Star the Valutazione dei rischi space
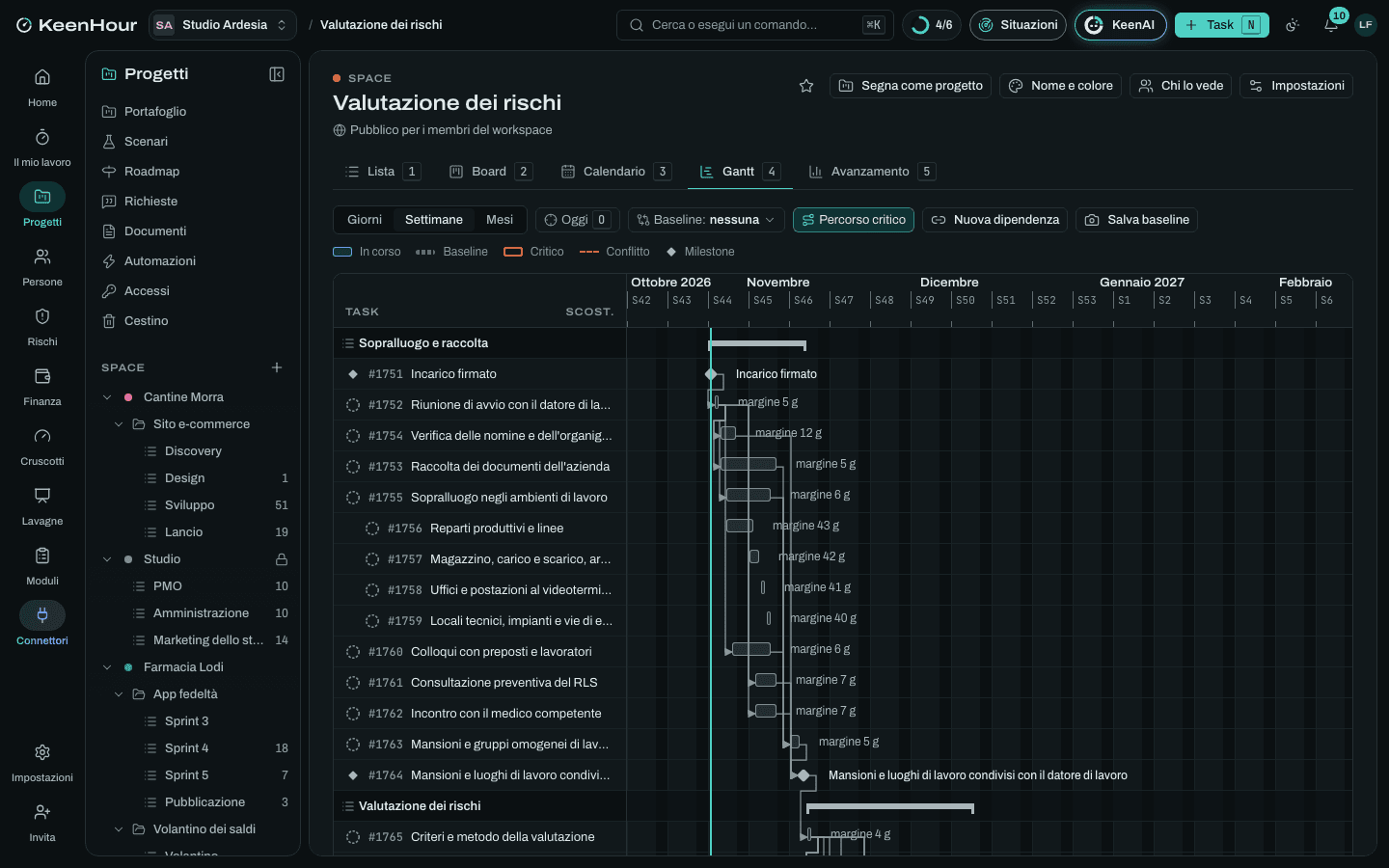 [x=806, y=86]
